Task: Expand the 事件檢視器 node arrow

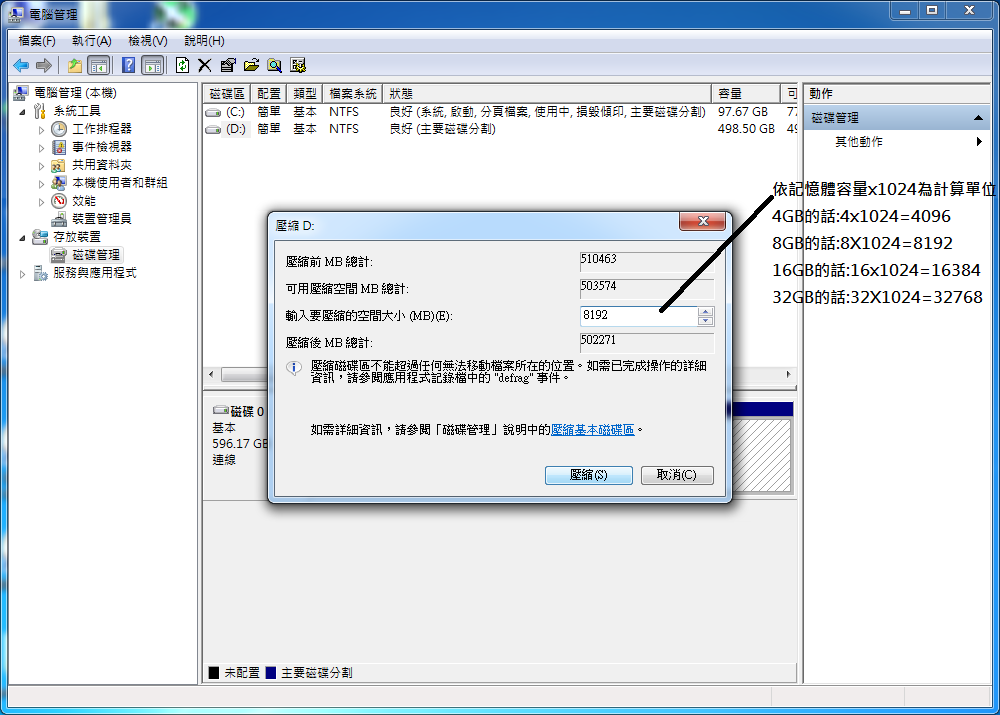Action: click(41, 147)
